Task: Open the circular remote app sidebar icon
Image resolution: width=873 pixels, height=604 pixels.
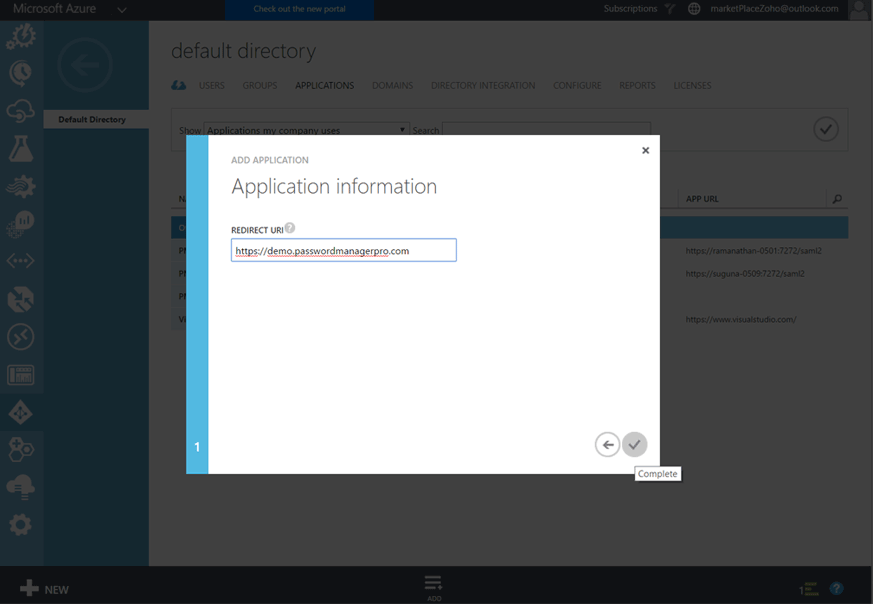Action: 21,337
